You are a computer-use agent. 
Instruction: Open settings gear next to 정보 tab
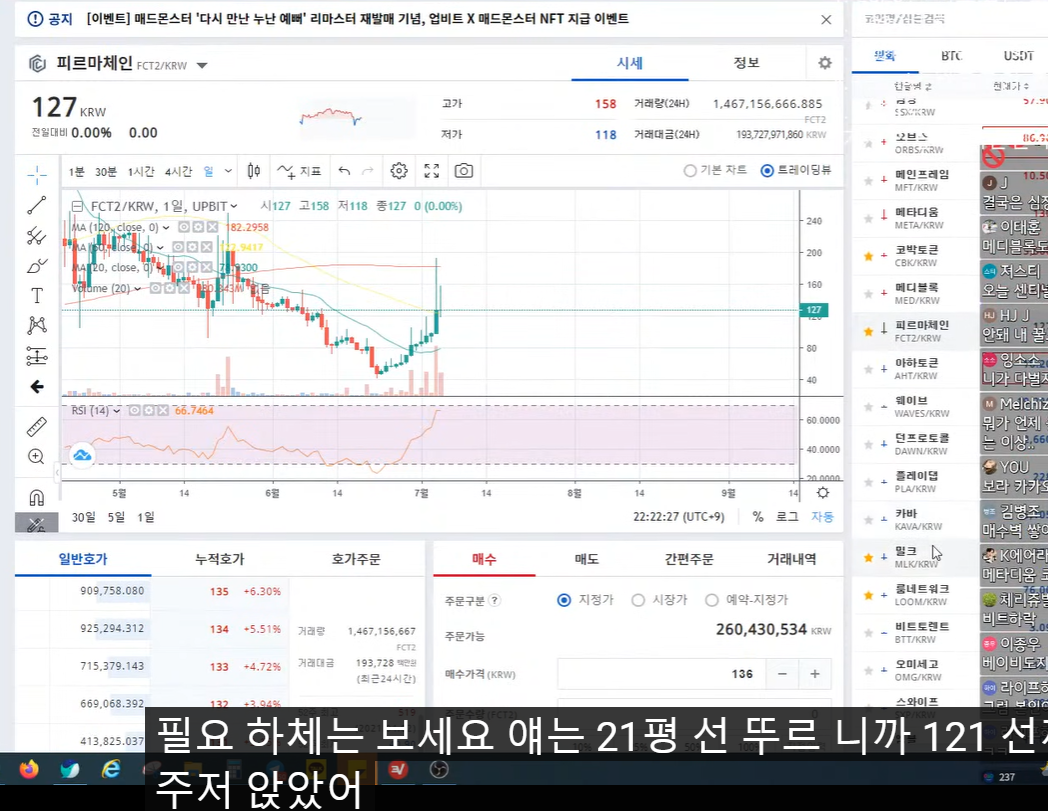(825, 63)
